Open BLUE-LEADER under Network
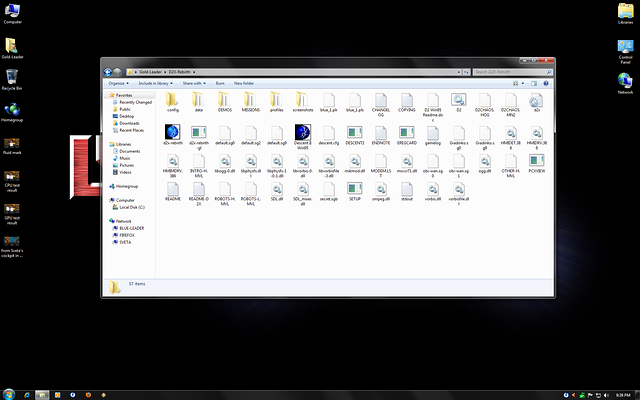Image resolution: width=640 pixels, height=400 pixels. 133,228
